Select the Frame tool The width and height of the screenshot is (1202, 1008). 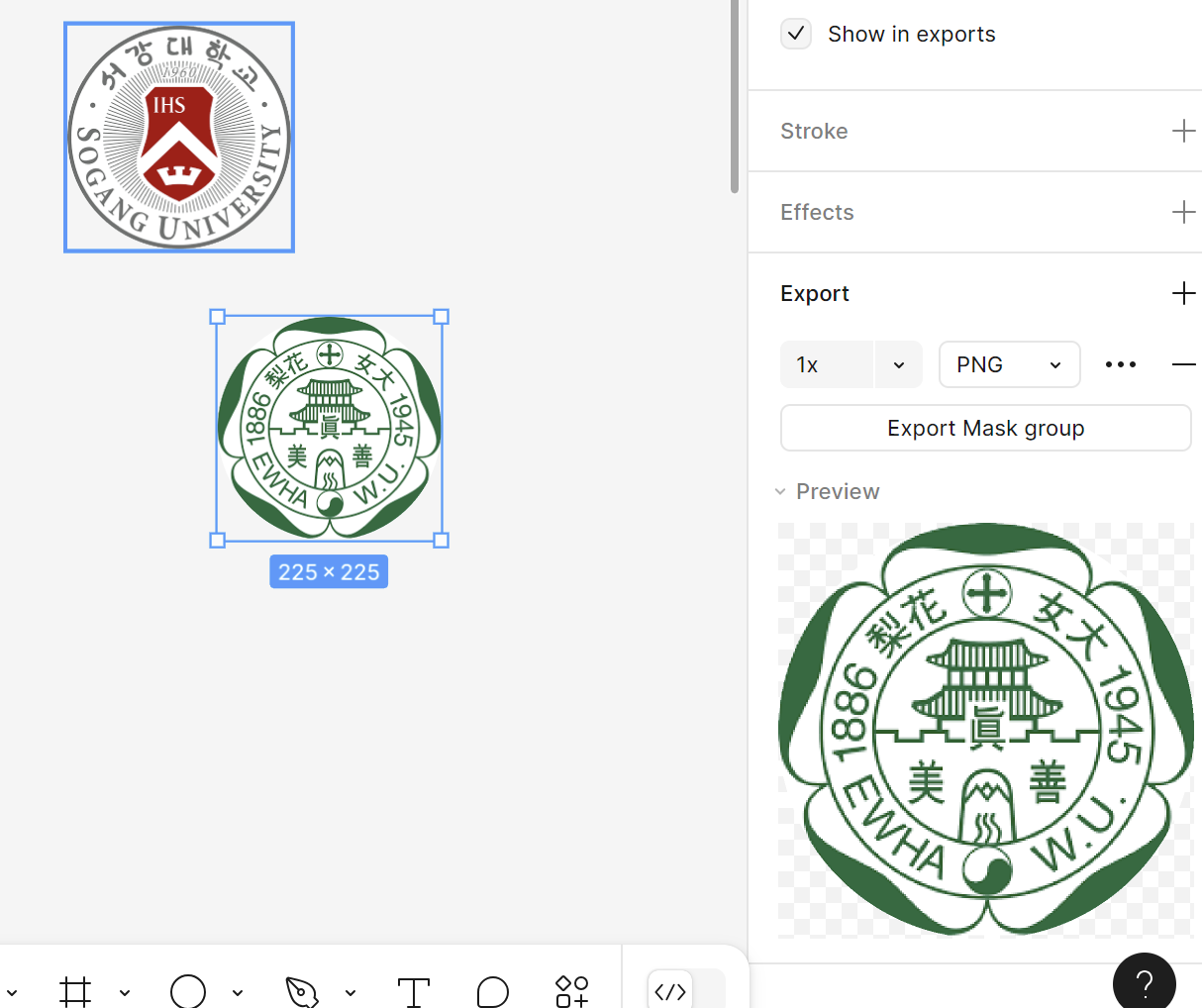coord(75,991)
